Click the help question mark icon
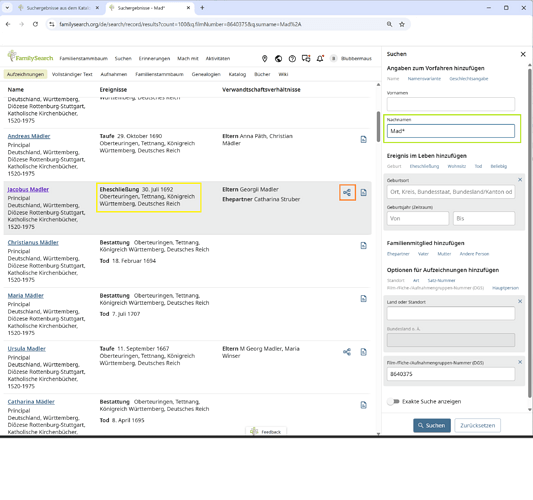 coord(292,59)
